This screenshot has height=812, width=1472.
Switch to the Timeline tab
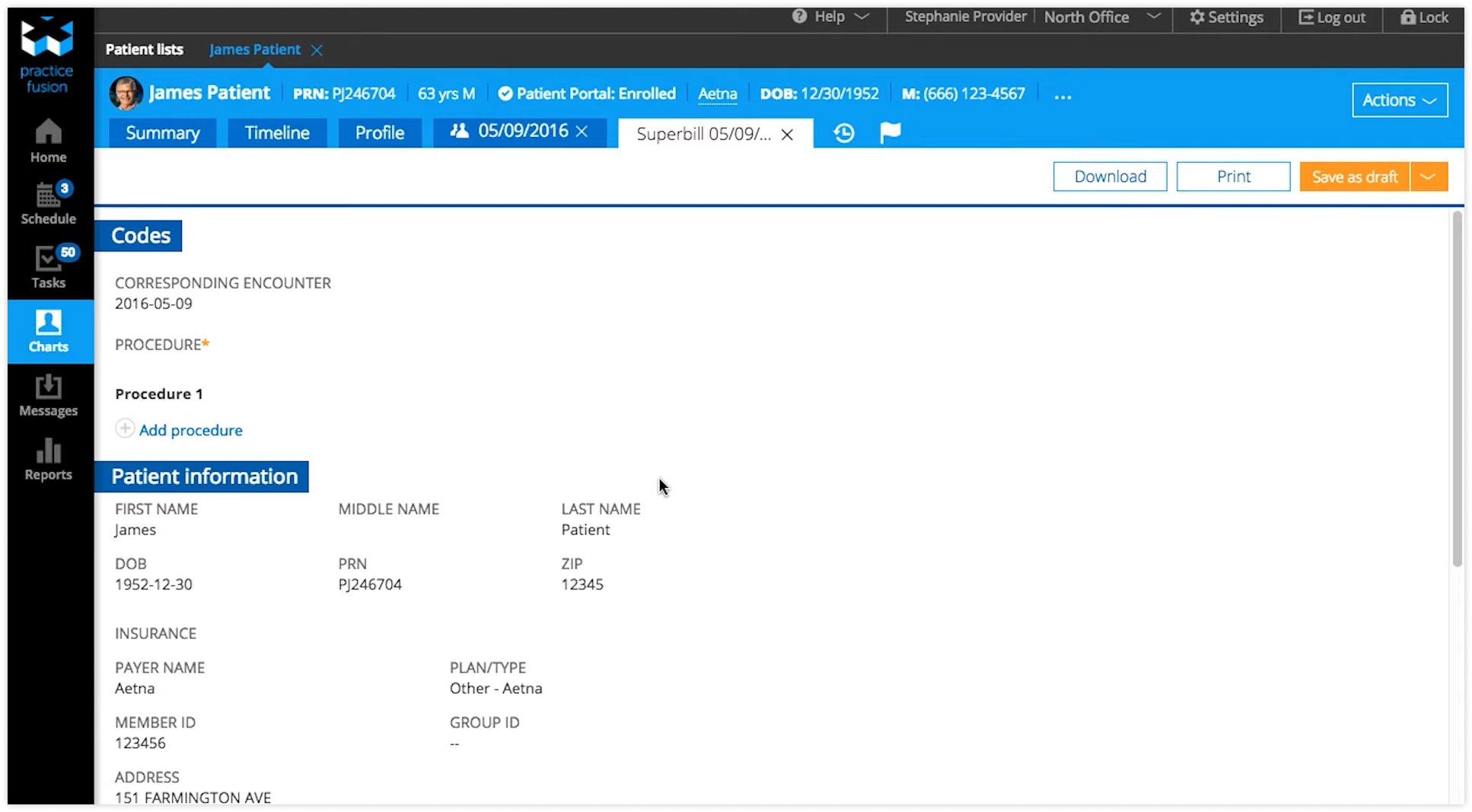[x=277, y=133]
